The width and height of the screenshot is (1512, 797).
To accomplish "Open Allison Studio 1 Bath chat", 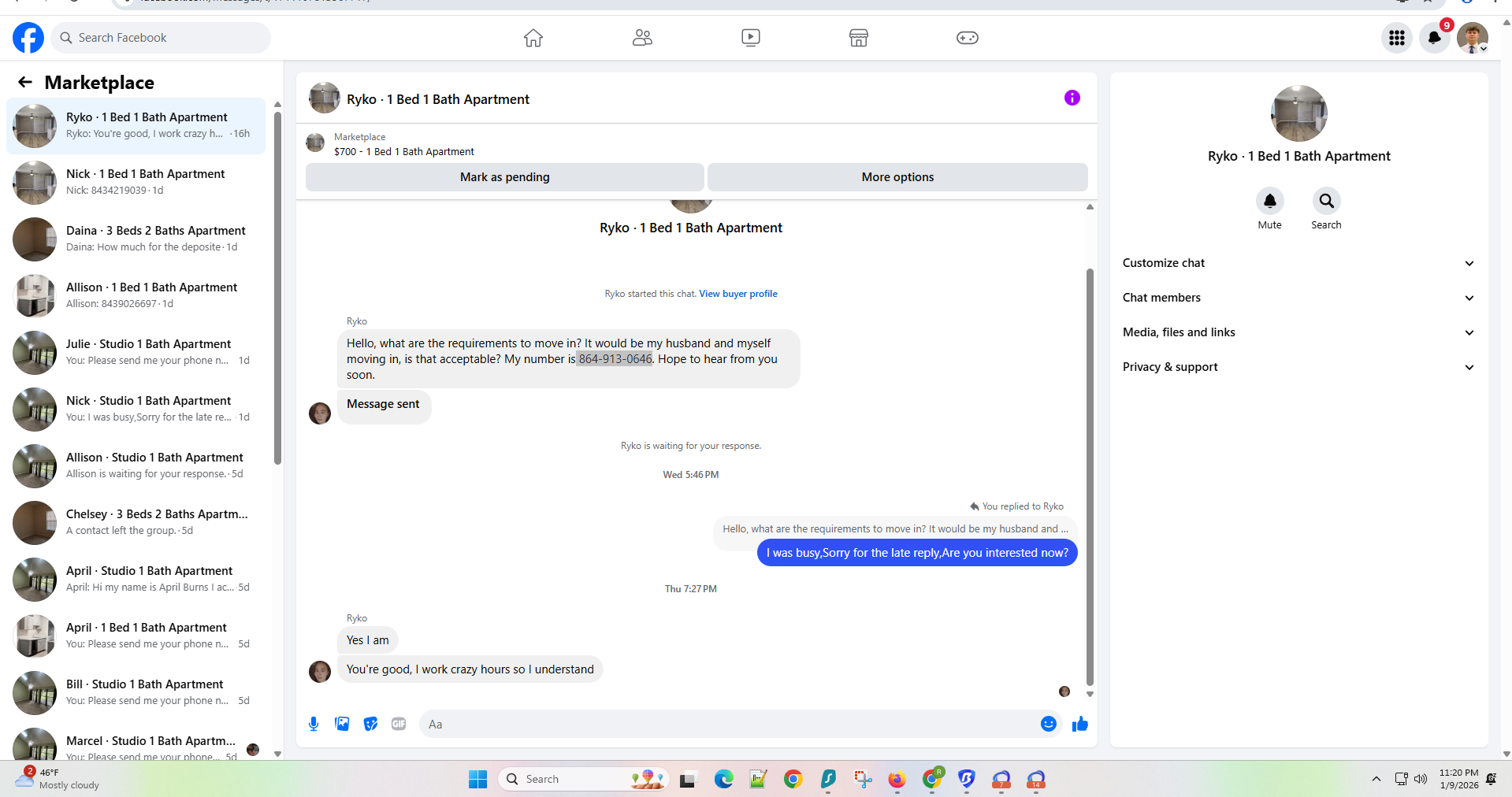I will tap(136, 465).
